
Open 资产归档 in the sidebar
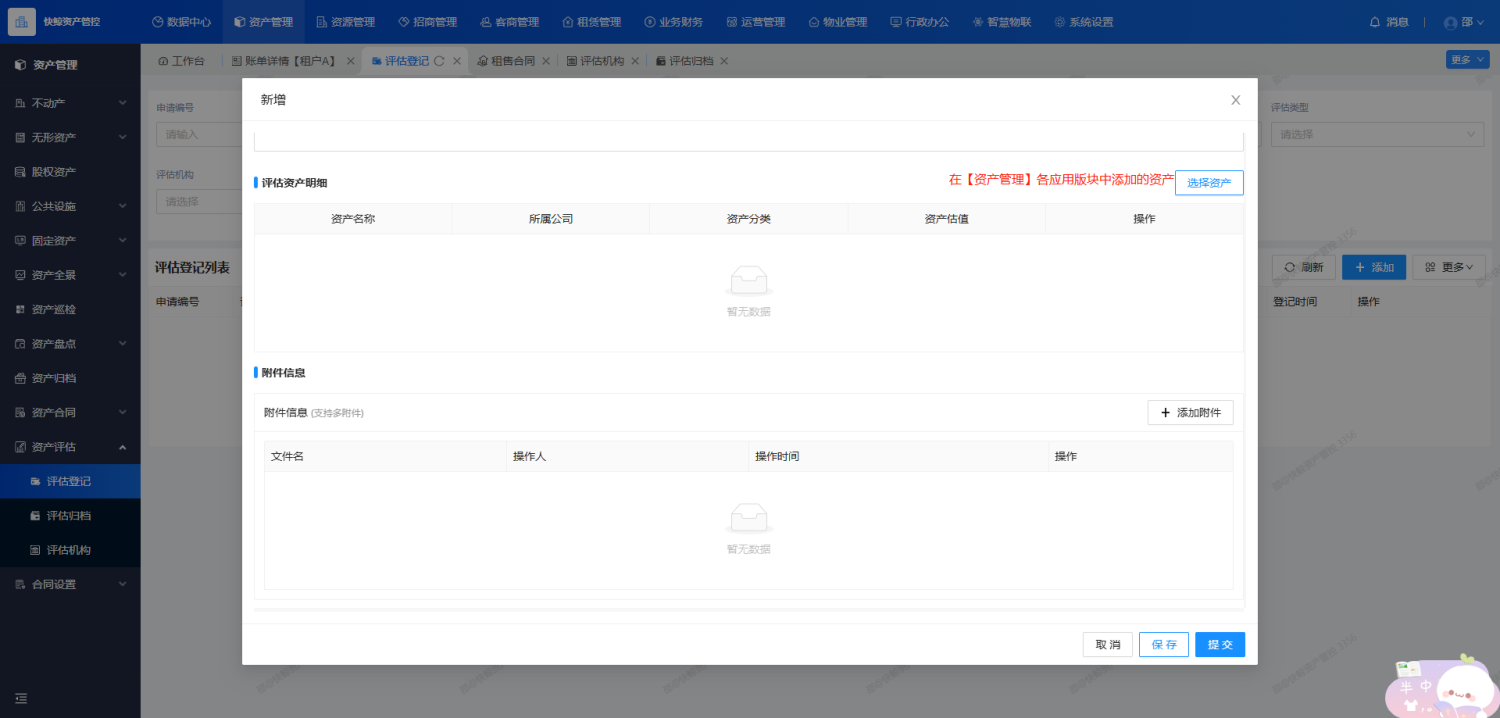pyautogui.click(x=70, y=378)
